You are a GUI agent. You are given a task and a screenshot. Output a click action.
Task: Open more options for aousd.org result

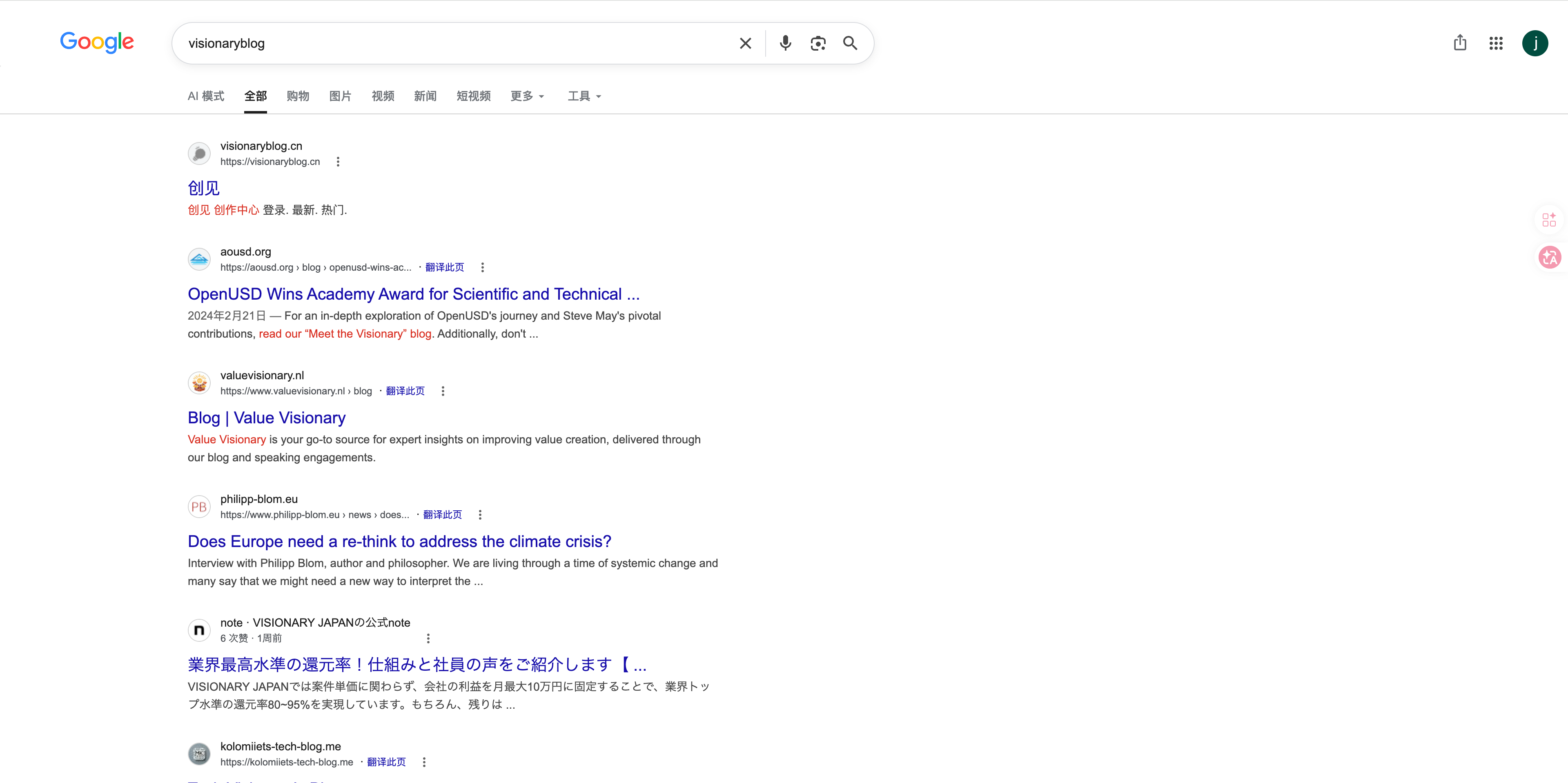483,268
